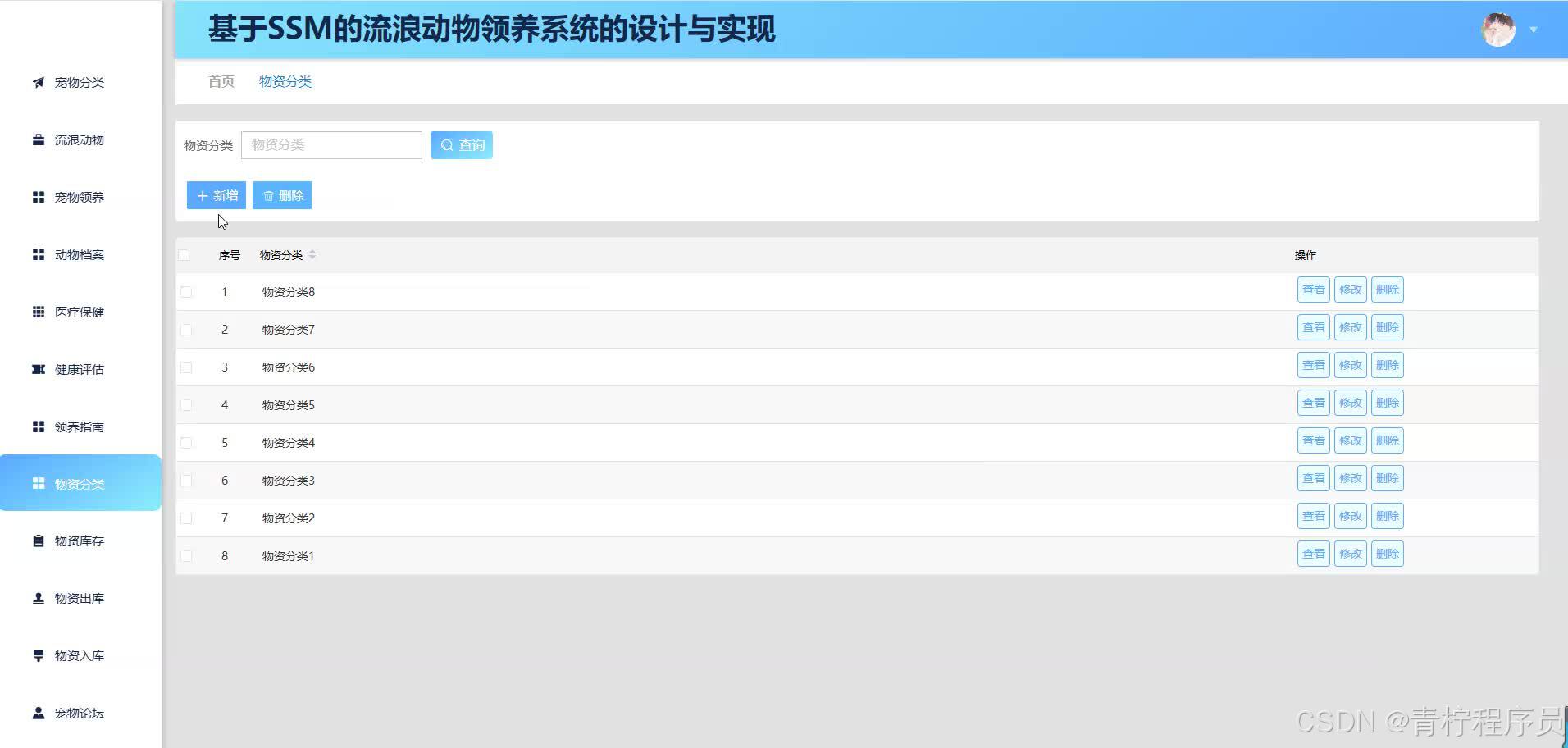Screen dimensions: 1568x748
Task: Focus the 物资分类 search input field
Action: [331, 145]
